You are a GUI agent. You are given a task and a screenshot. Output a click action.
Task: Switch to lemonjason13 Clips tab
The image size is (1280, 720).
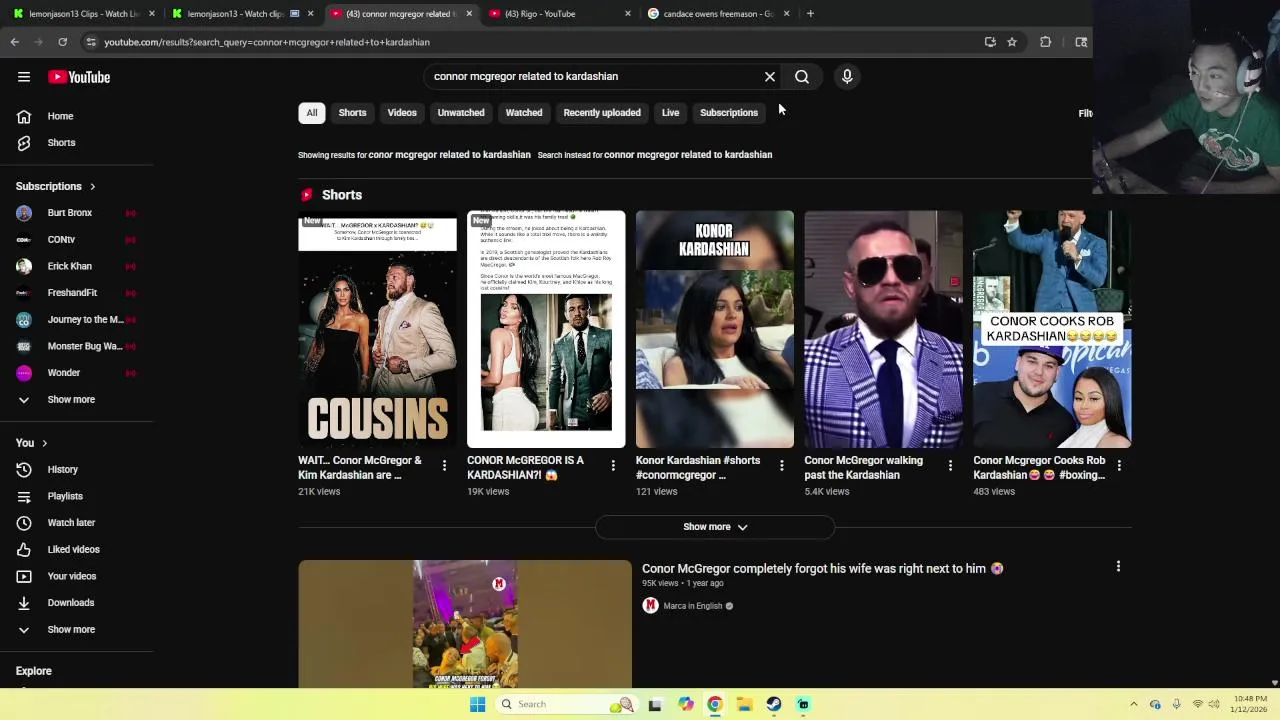84,14
